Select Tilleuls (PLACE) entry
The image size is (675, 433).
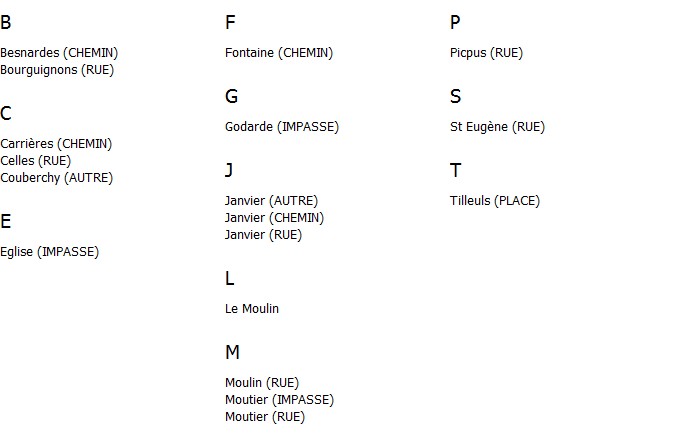click(495, 201)
